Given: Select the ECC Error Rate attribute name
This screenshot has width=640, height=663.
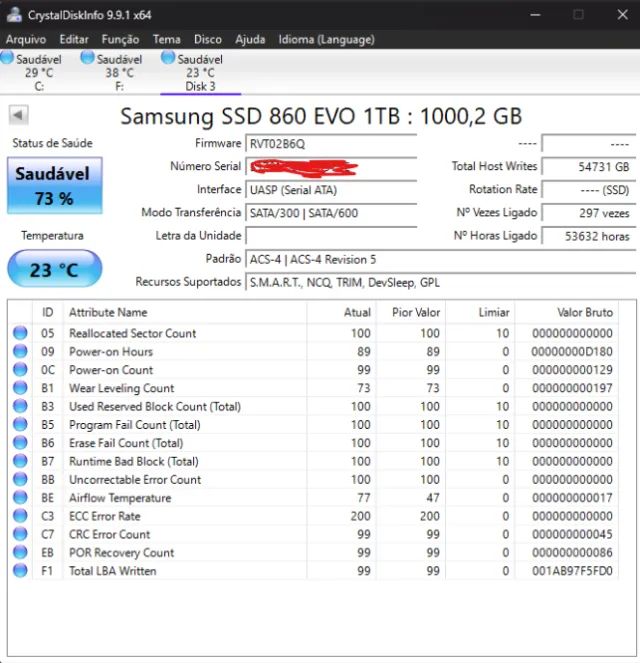Looking at the screenshot, I should (105, 516).
